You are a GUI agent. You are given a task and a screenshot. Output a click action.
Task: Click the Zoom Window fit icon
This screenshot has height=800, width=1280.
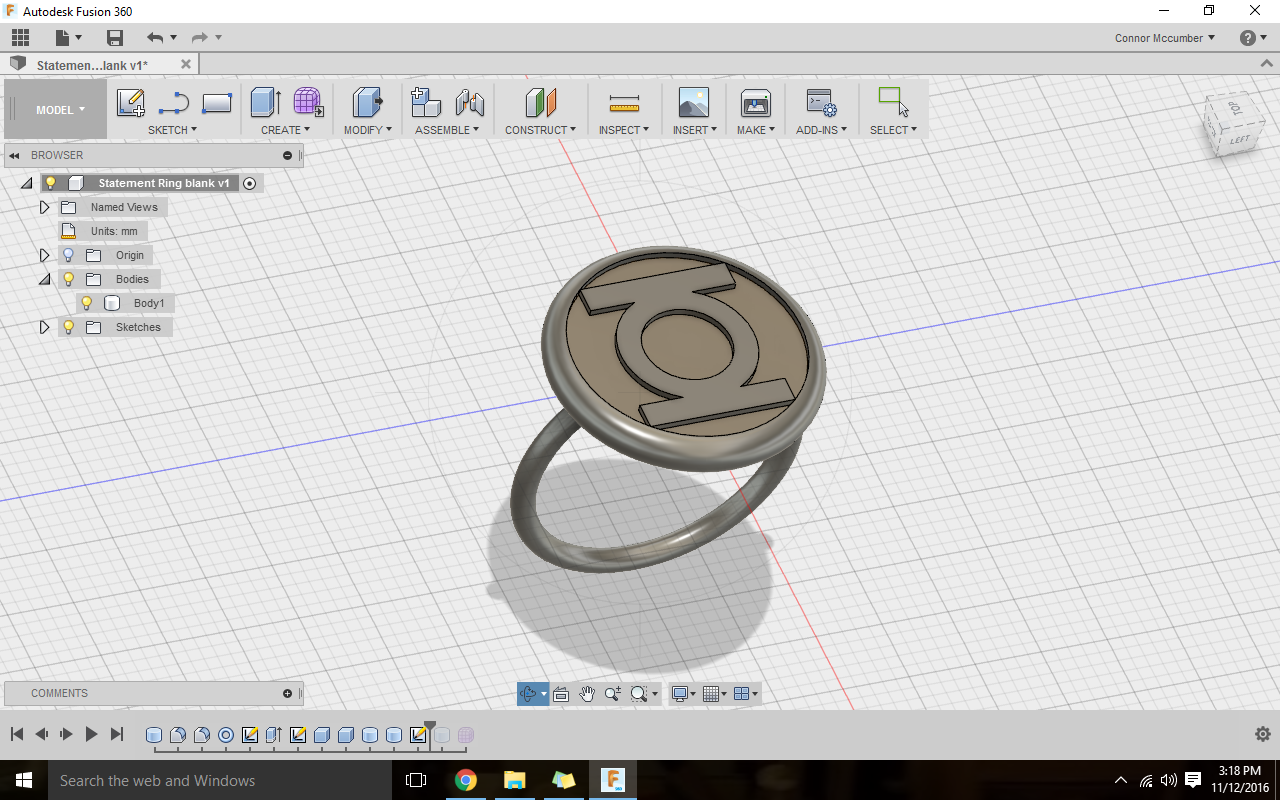639,694
